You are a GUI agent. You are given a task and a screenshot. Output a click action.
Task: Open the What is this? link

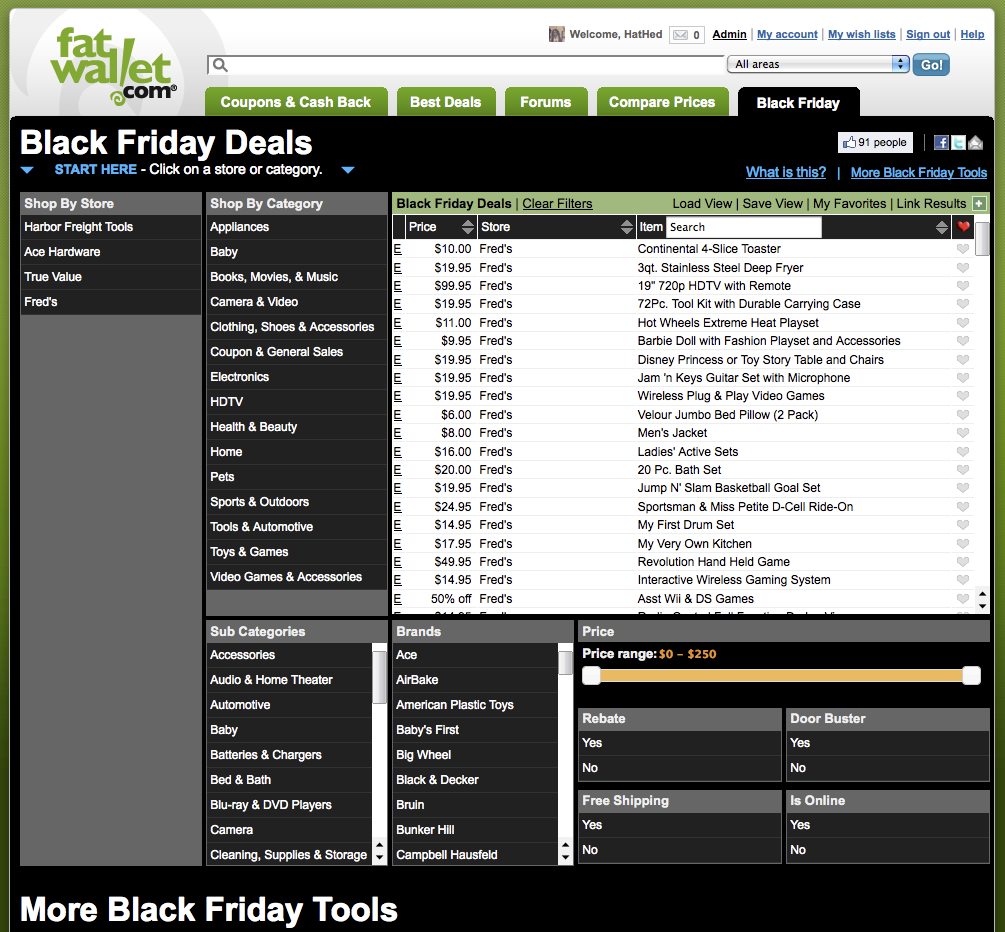point(786,172)
